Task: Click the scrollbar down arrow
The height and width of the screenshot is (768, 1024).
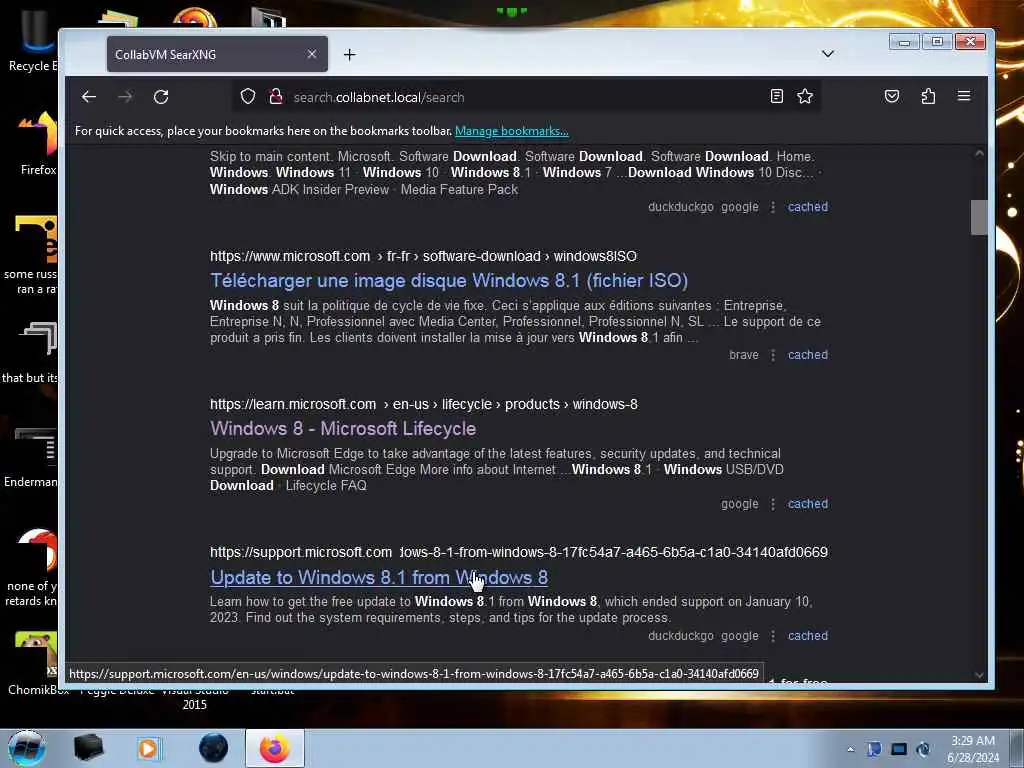Action: 978,675
